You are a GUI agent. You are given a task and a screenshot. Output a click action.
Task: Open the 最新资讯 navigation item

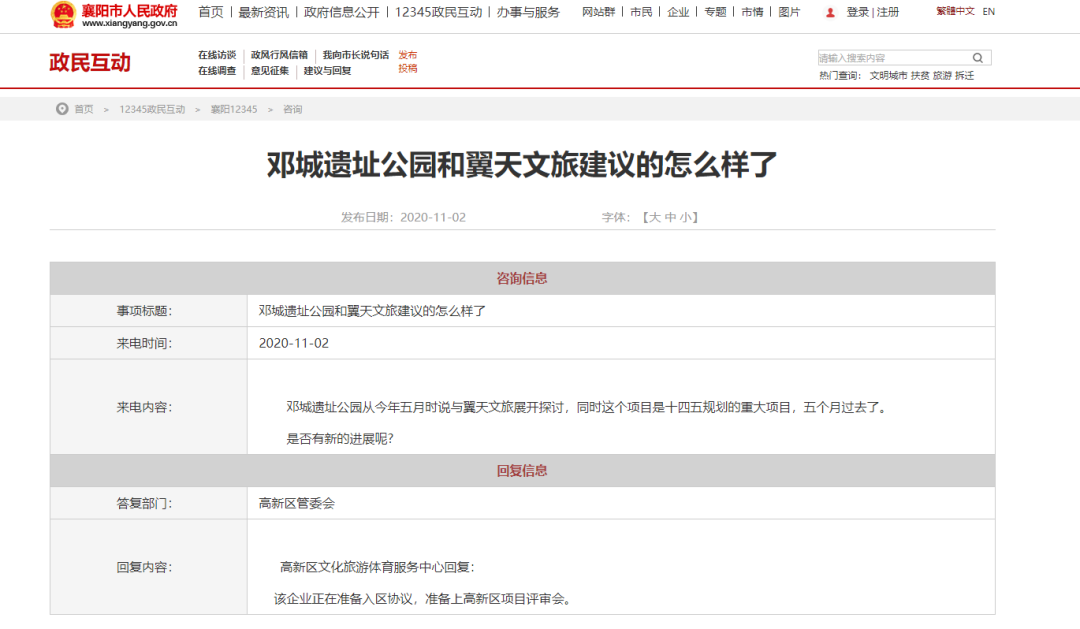tap(264, 12)
